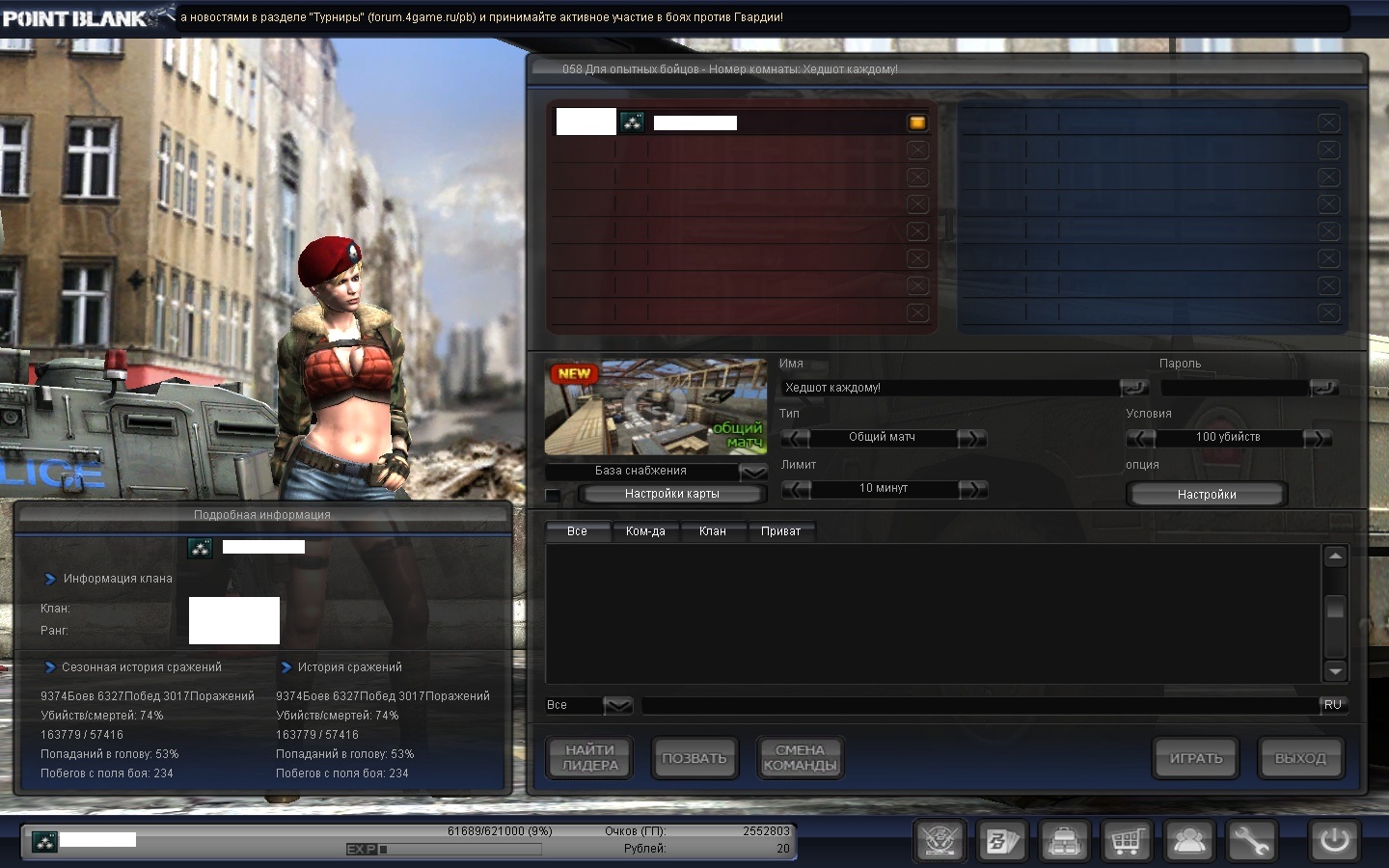Screen dimensions: 1389x868
Task: Switch to the Клан chat tab
Action: [x=713, y=531]
